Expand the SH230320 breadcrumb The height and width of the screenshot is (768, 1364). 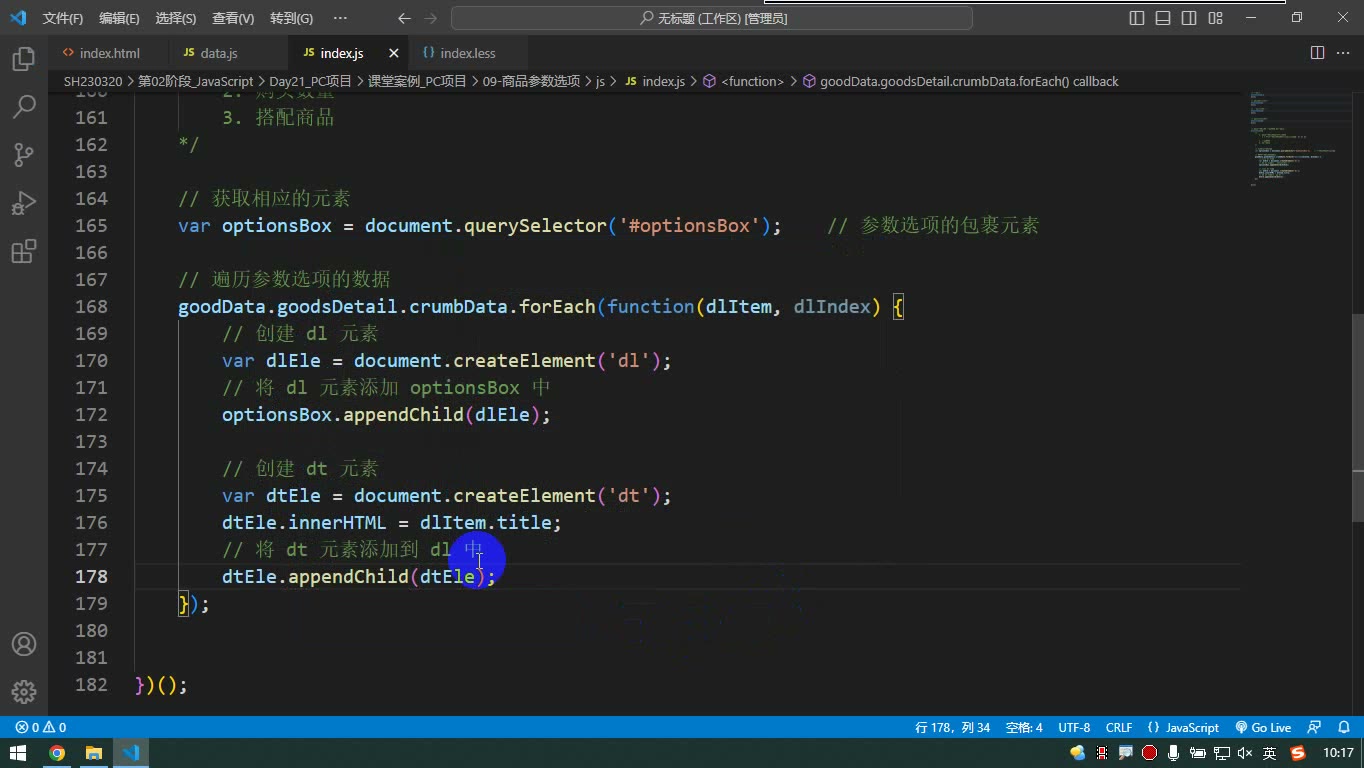click(x=93, y=81)
